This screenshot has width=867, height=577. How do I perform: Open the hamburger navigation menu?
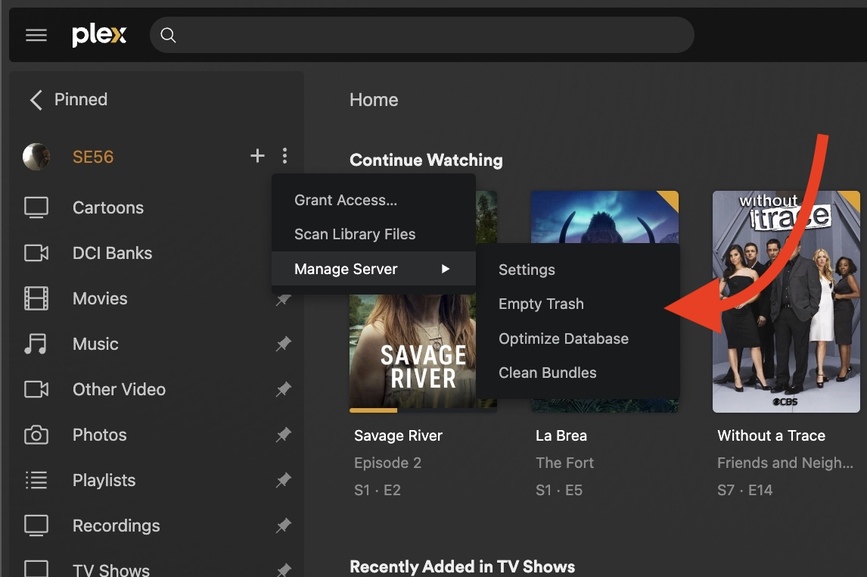point(36,35)
